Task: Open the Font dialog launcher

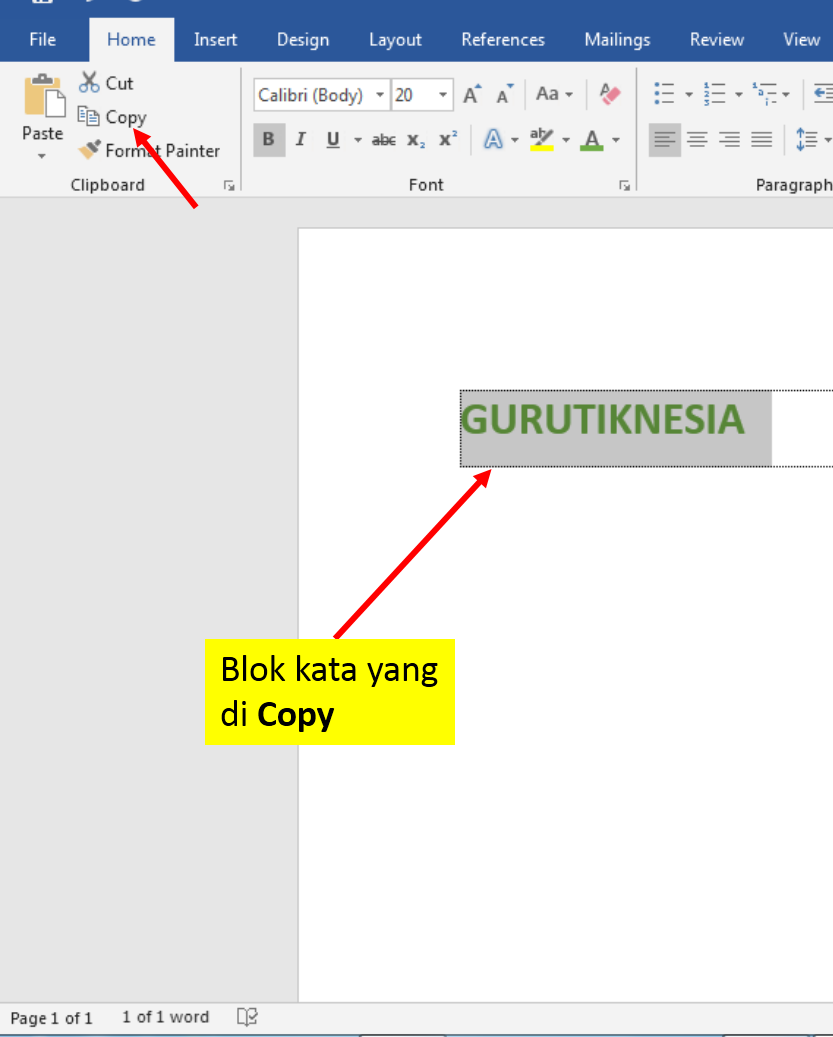Action: [625, 185]
